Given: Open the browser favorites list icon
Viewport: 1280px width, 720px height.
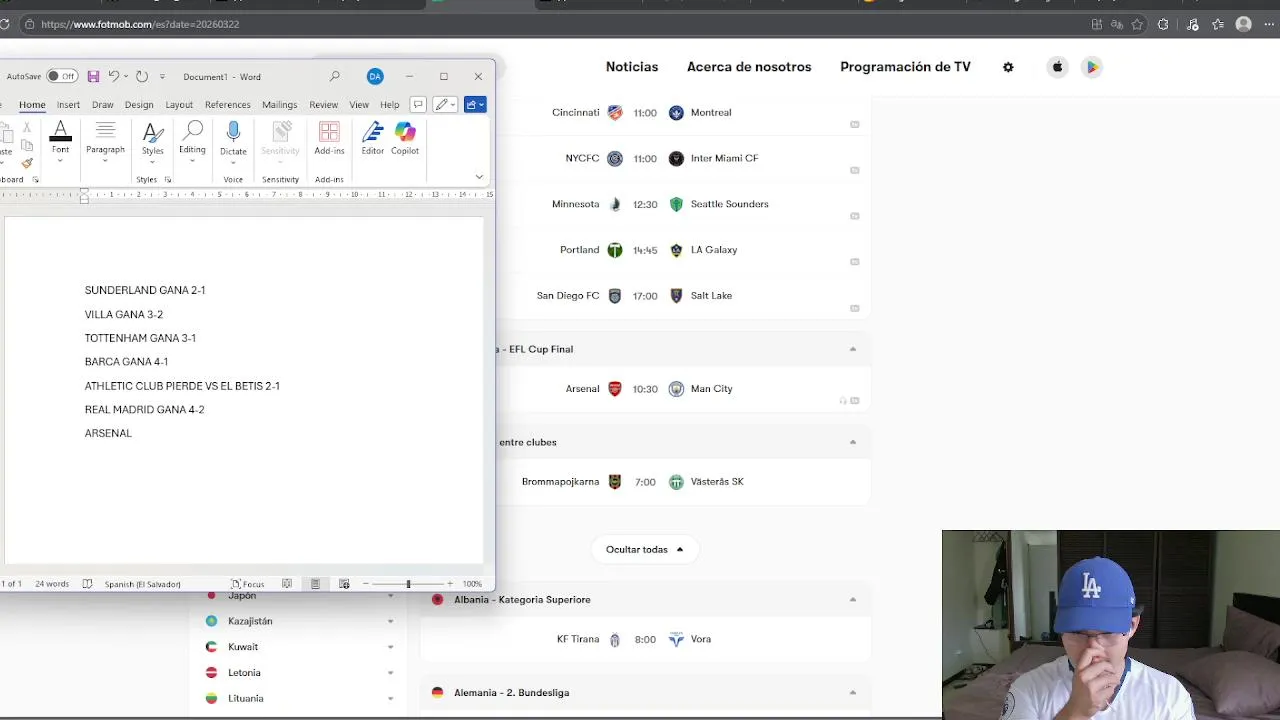Looking at the screenshot, I should 1217,24.
